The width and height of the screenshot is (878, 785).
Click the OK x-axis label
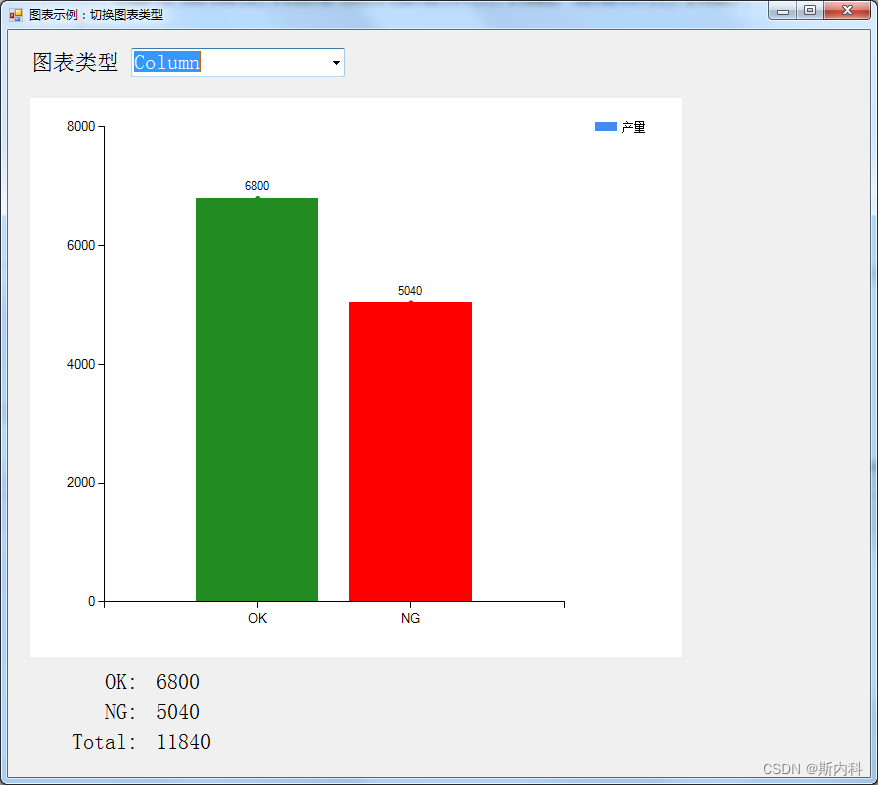pos(258,618)
